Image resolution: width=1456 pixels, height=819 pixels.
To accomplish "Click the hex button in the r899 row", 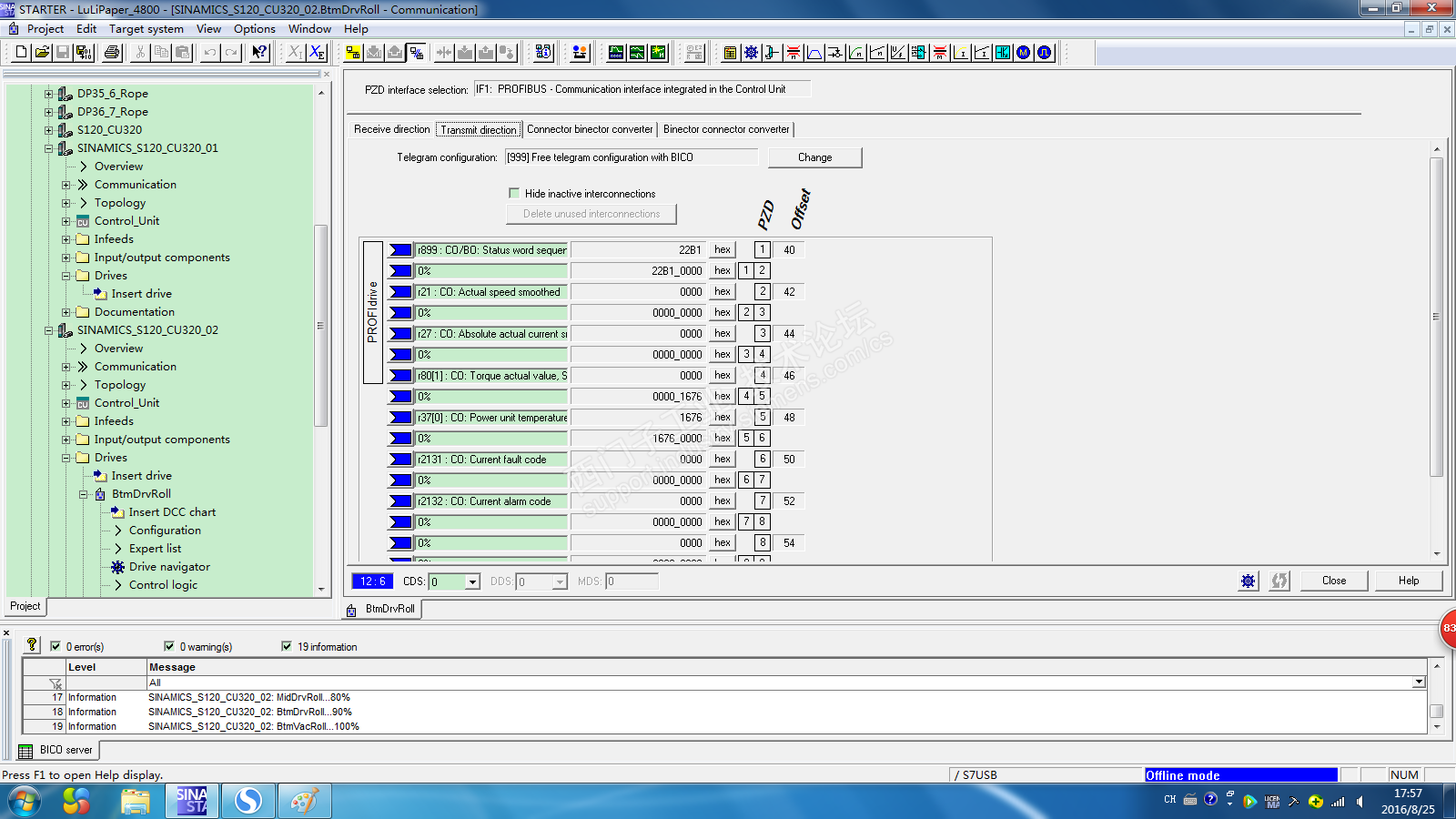I will [723, 249].
